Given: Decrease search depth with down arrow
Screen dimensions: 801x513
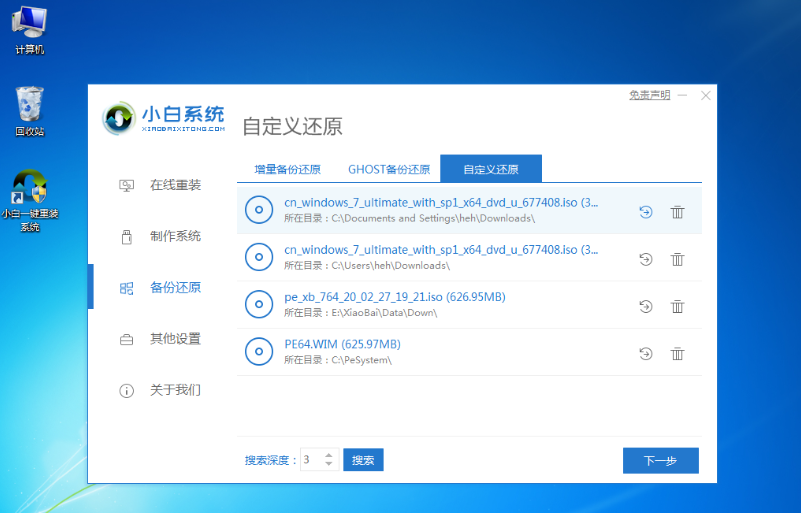Looking at the screenshot, I should click(329, 465).
